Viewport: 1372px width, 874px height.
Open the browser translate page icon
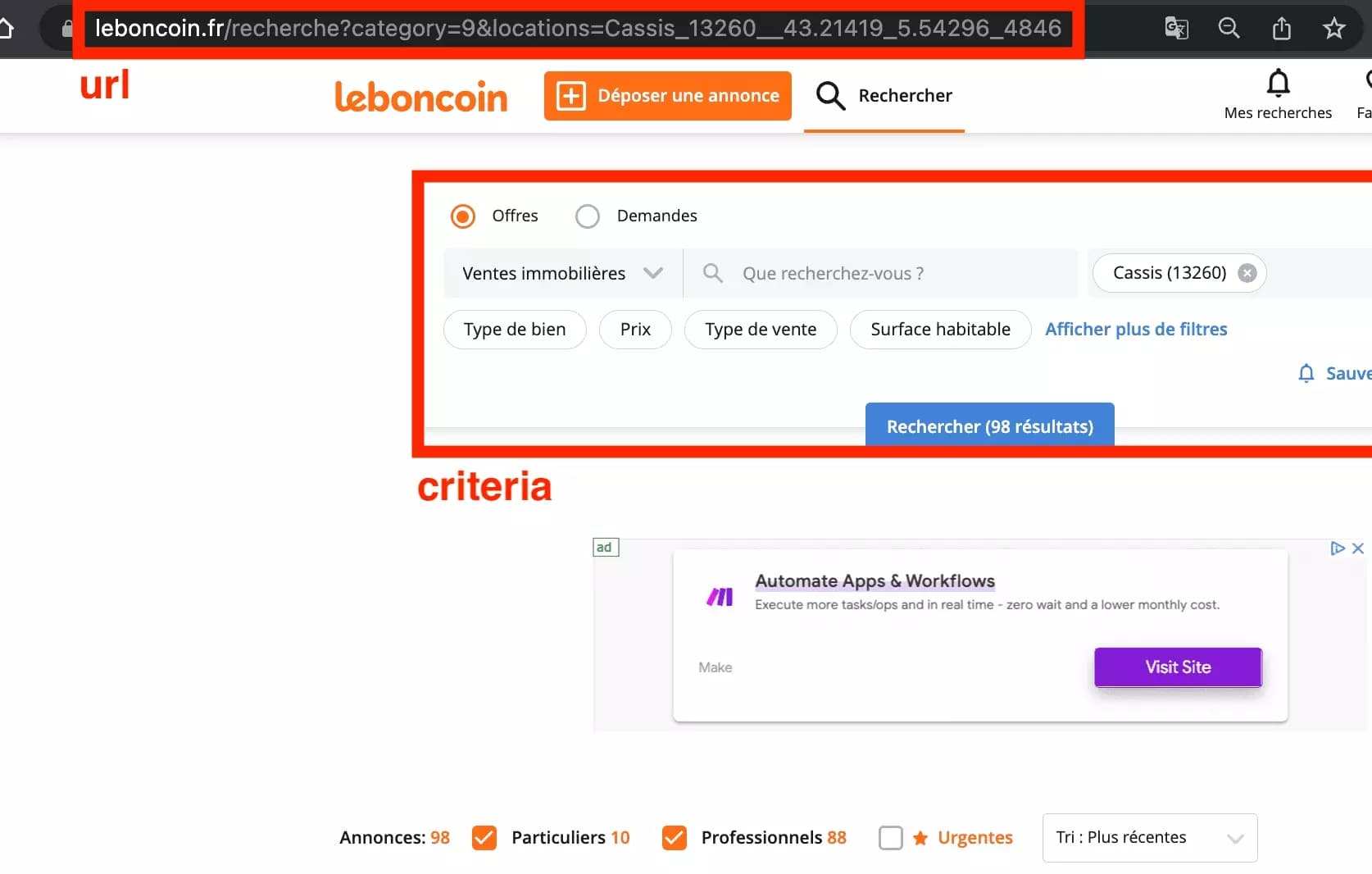click(1176, 29)
